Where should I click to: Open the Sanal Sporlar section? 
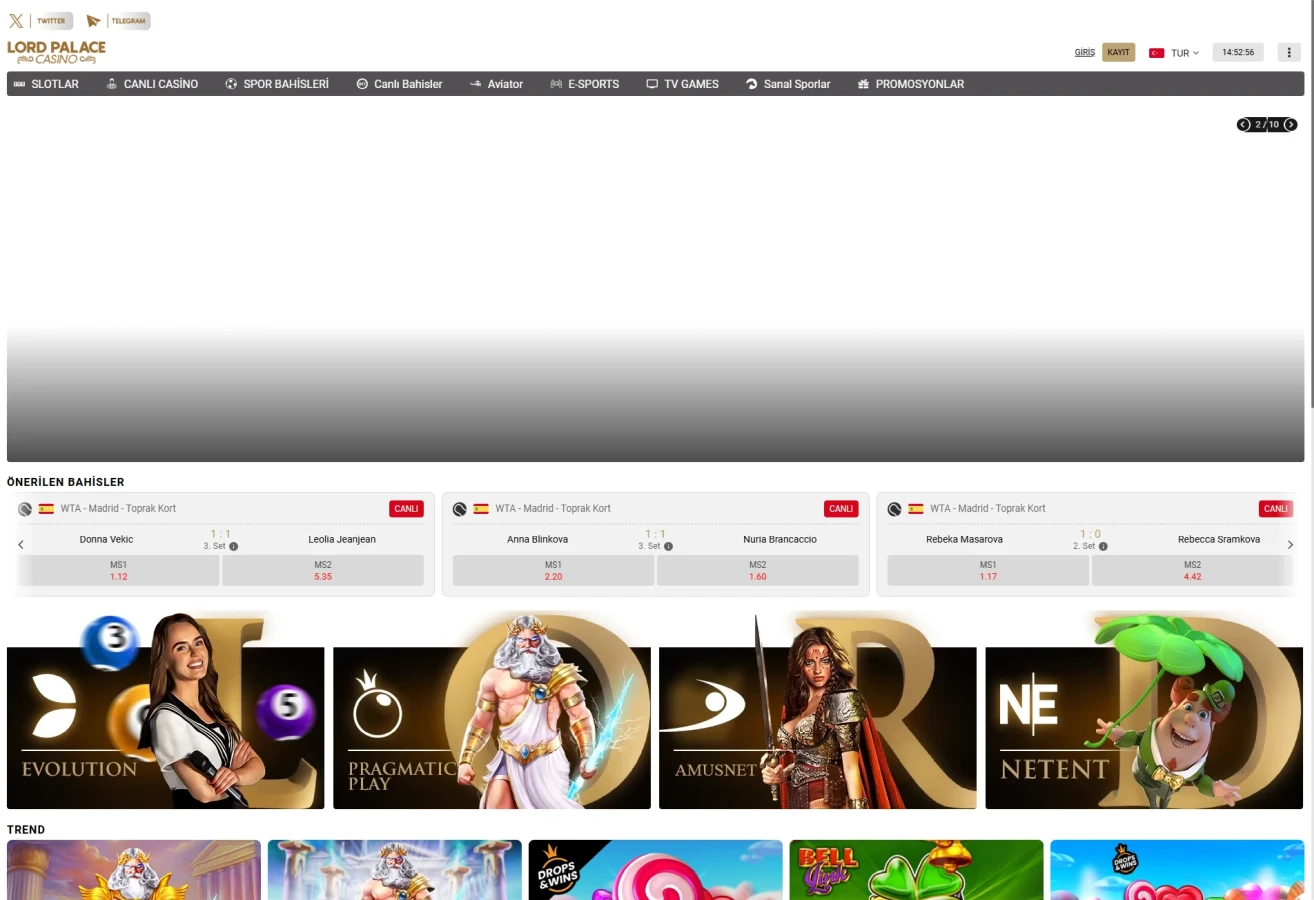pyautogui.click(x=788, y=84)
